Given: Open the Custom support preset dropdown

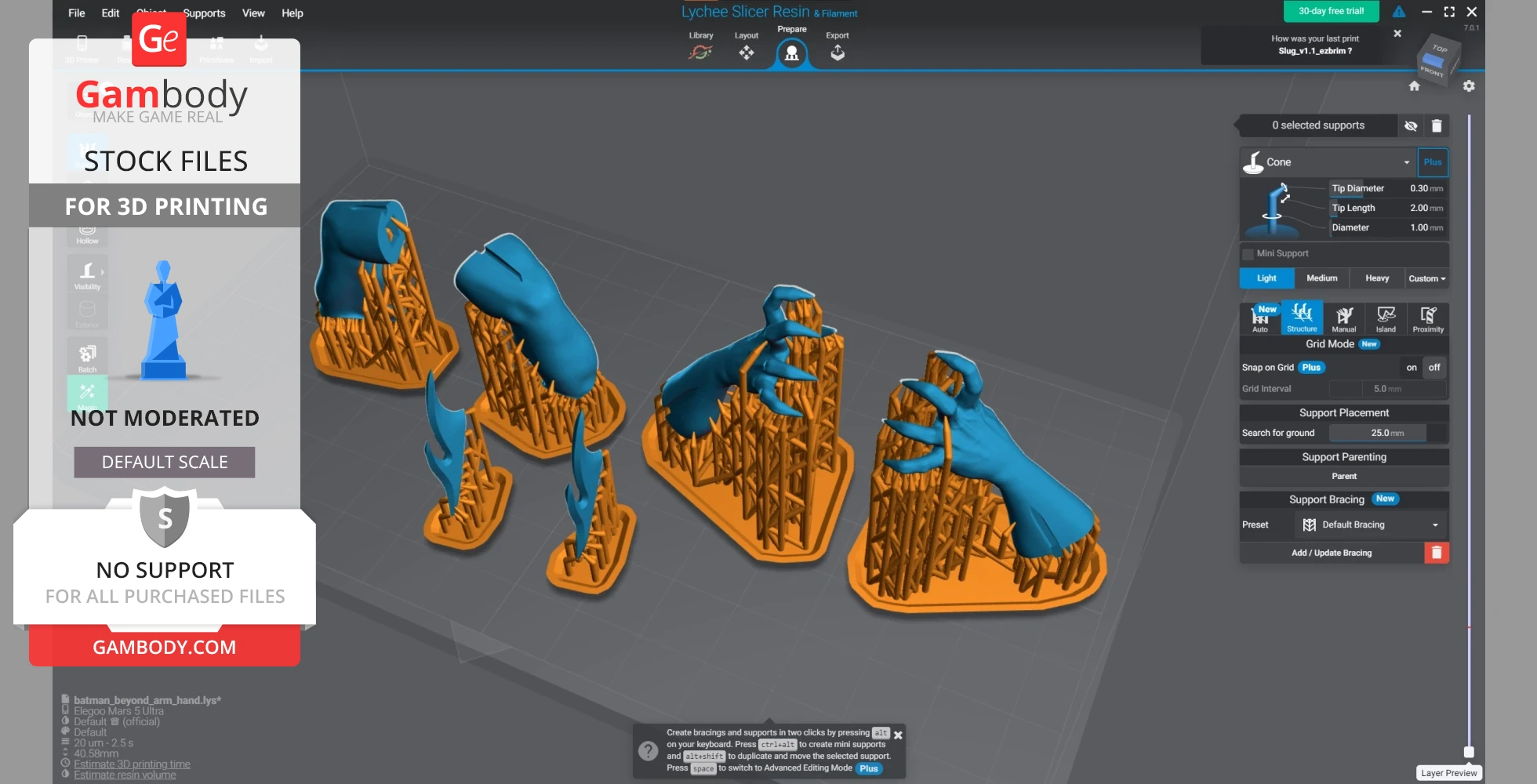Looking at the screenshot, I should point(1426,278).
